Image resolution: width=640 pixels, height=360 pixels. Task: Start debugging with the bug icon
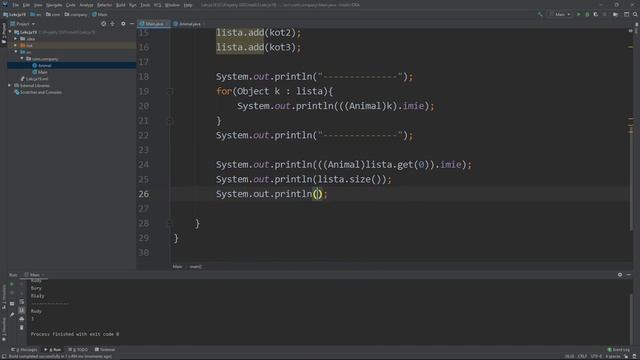587,14
